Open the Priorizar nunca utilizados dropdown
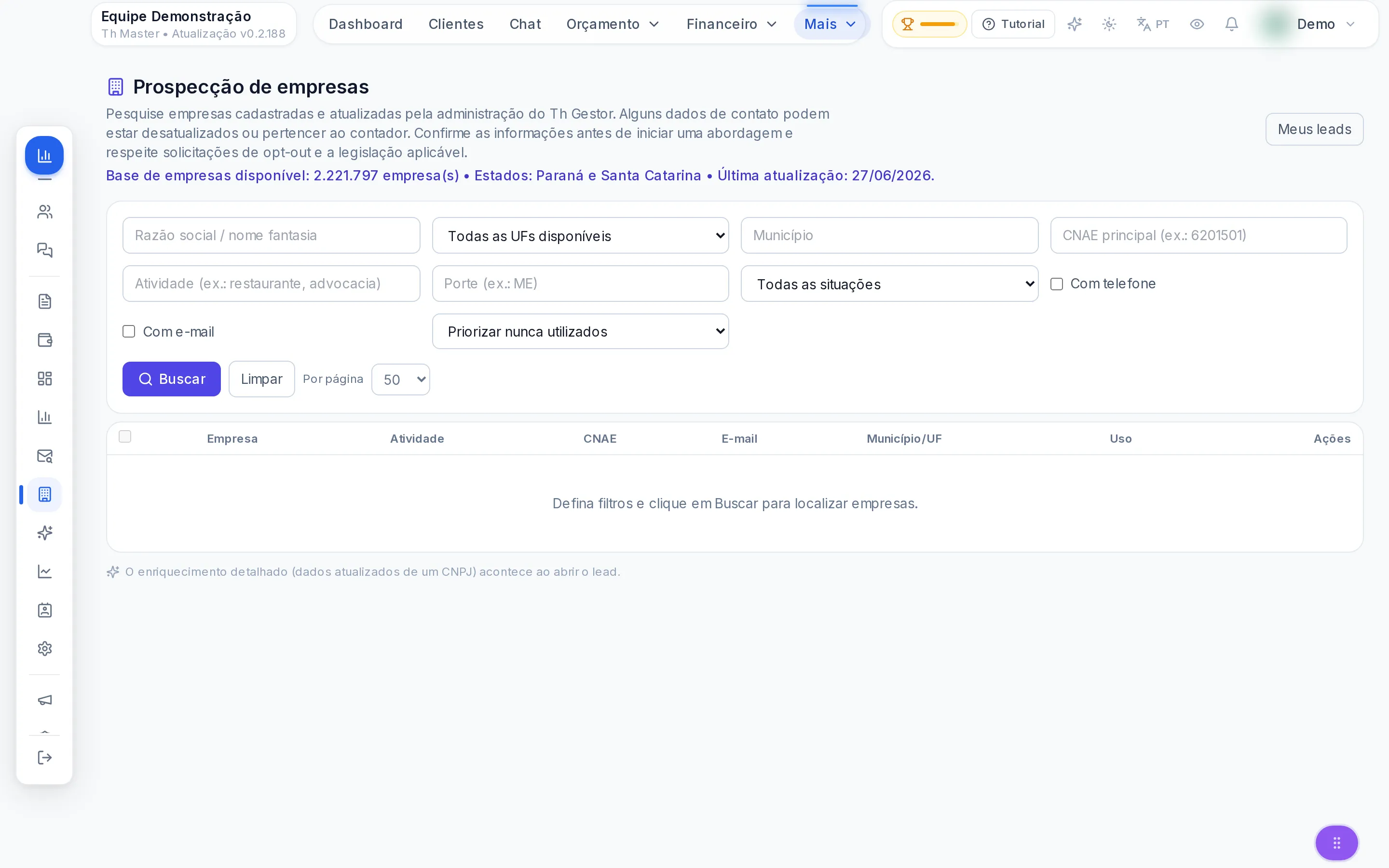 pyautogui.click(x=580, y=331)
